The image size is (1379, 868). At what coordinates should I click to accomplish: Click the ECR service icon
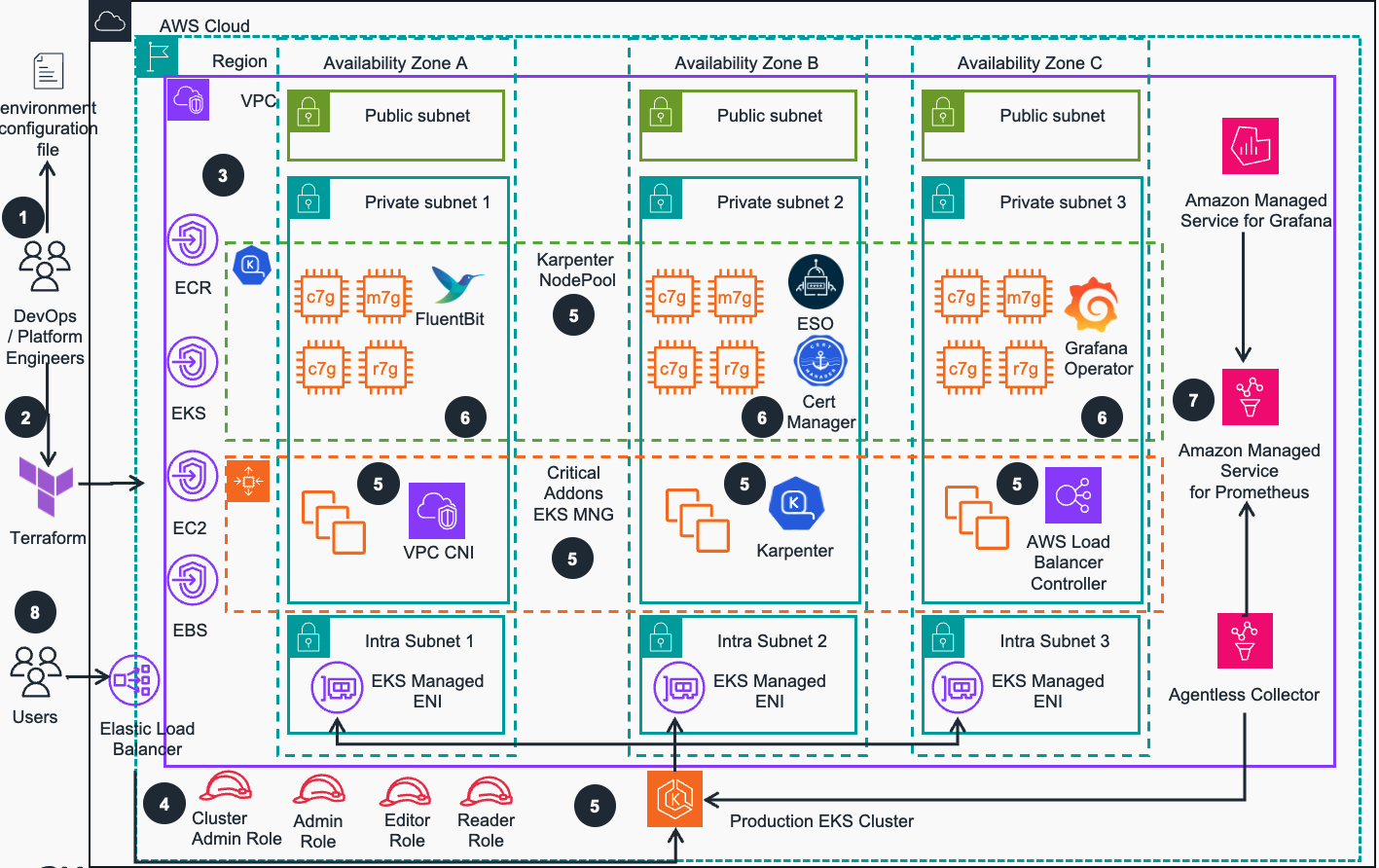click(192, 241)
